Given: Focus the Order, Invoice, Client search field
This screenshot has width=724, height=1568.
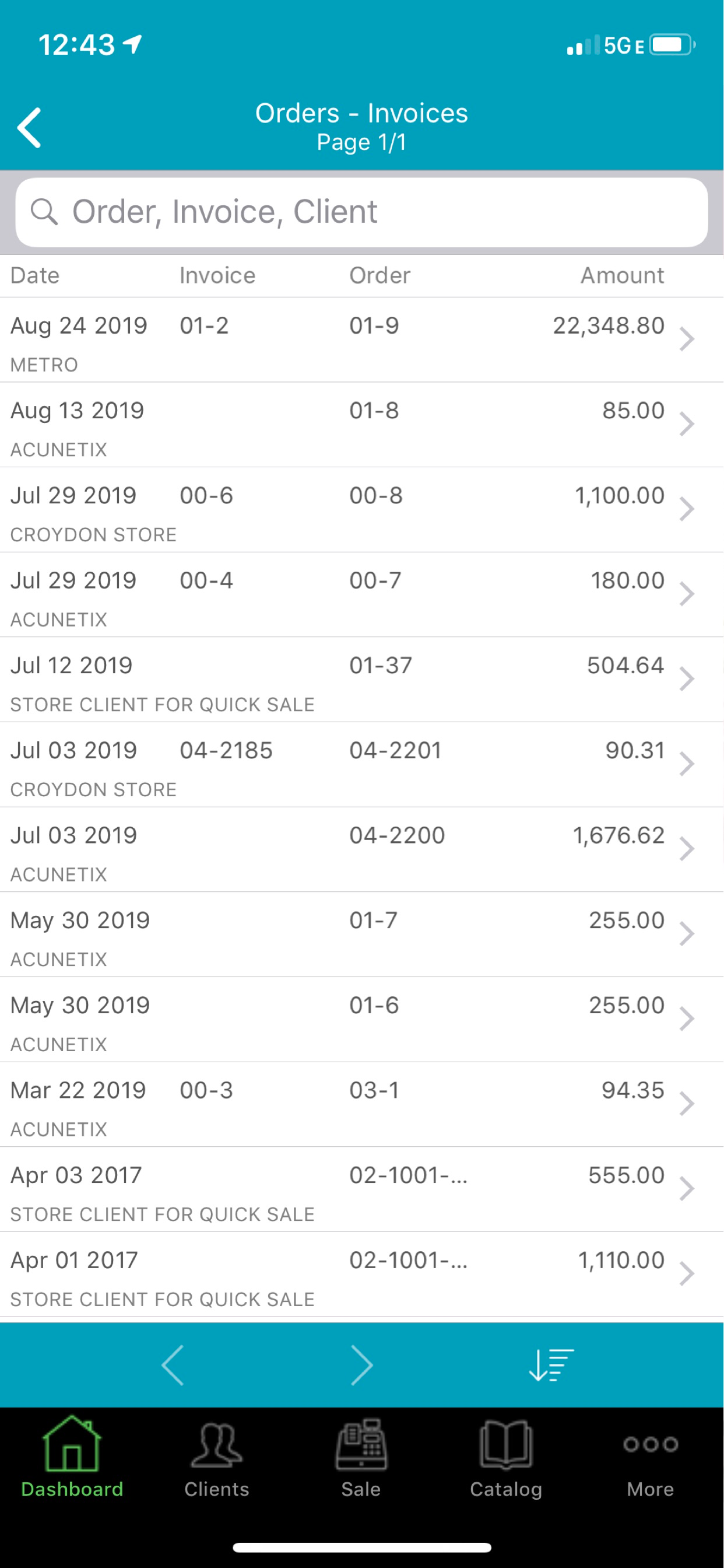Looking at the screenshot, I should [x=362, y=212].
